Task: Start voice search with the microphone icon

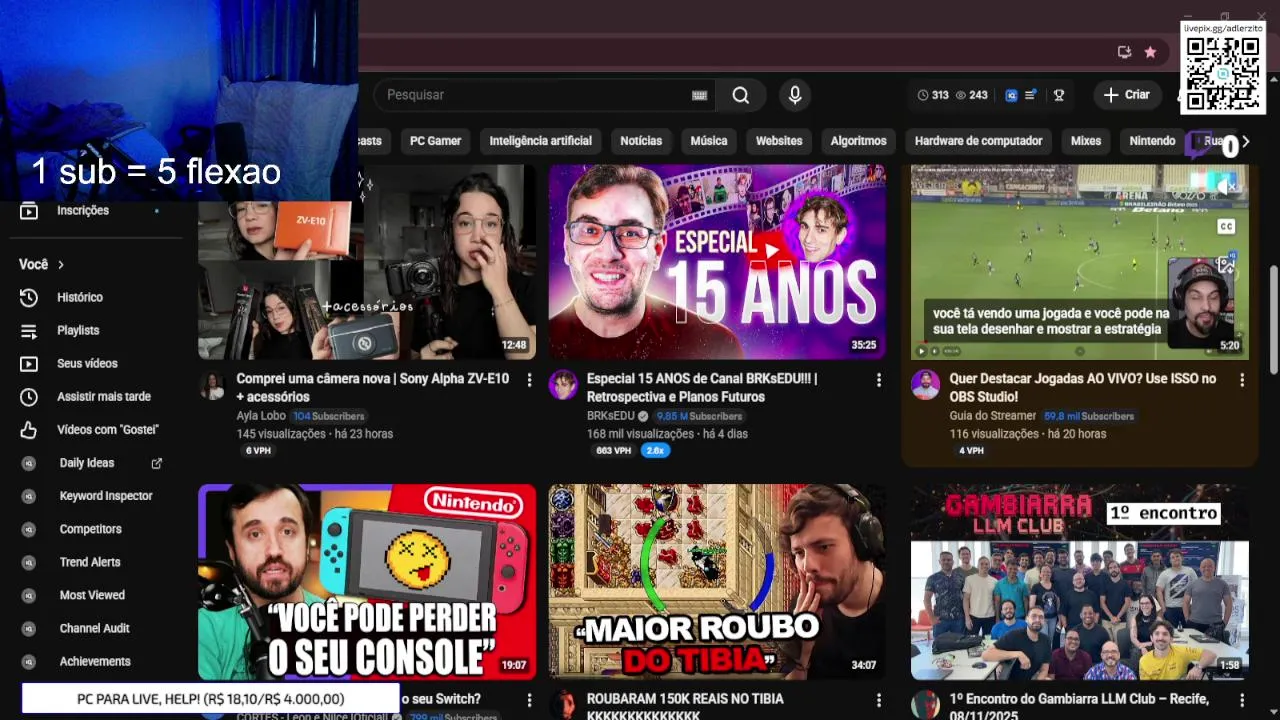Action: [x=795, y=95]
